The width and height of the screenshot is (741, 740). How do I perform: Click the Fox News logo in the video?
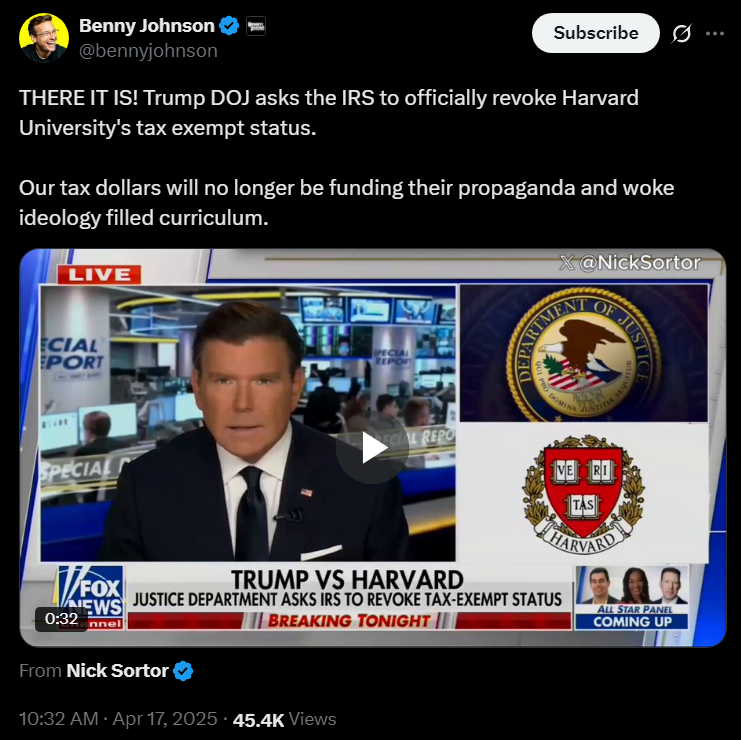(92, 598)
